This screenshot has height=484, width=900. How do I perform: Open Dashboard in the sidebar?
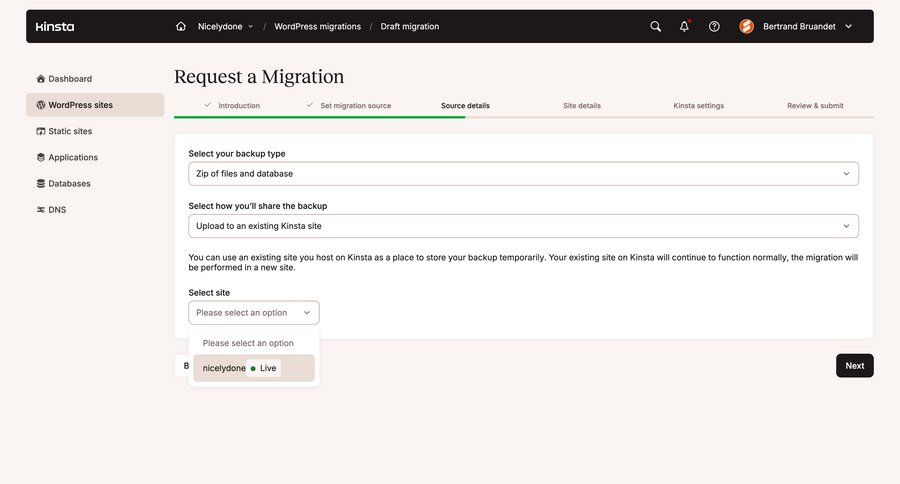70,79
